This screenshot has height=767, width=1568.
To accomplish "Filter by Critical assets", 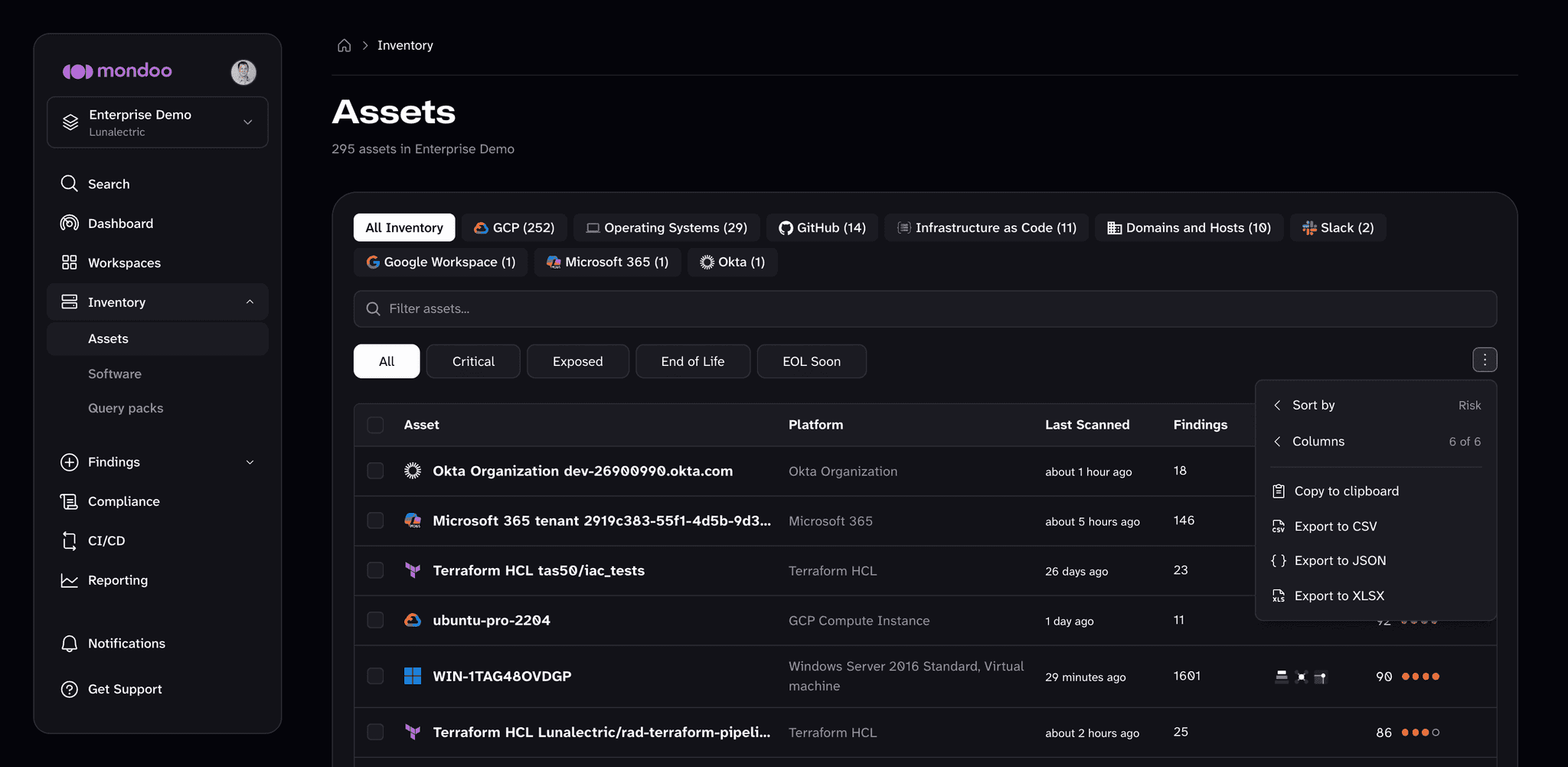I will tap(473, 361).
